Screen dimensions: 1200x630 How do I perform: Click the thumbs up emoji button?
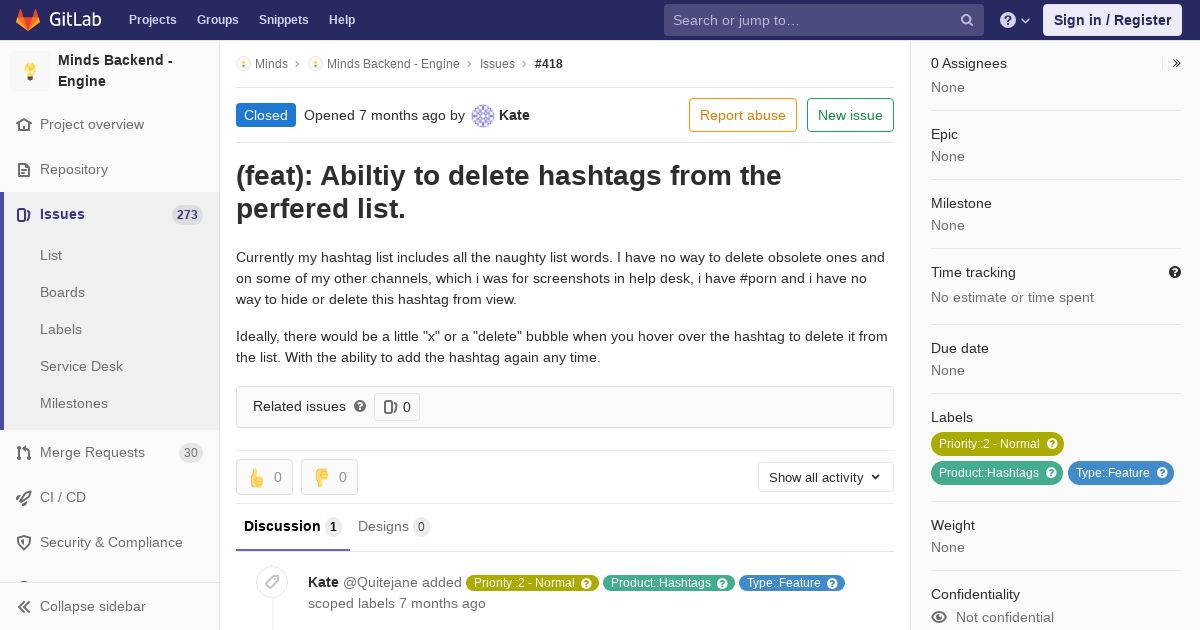coord(264,477)
